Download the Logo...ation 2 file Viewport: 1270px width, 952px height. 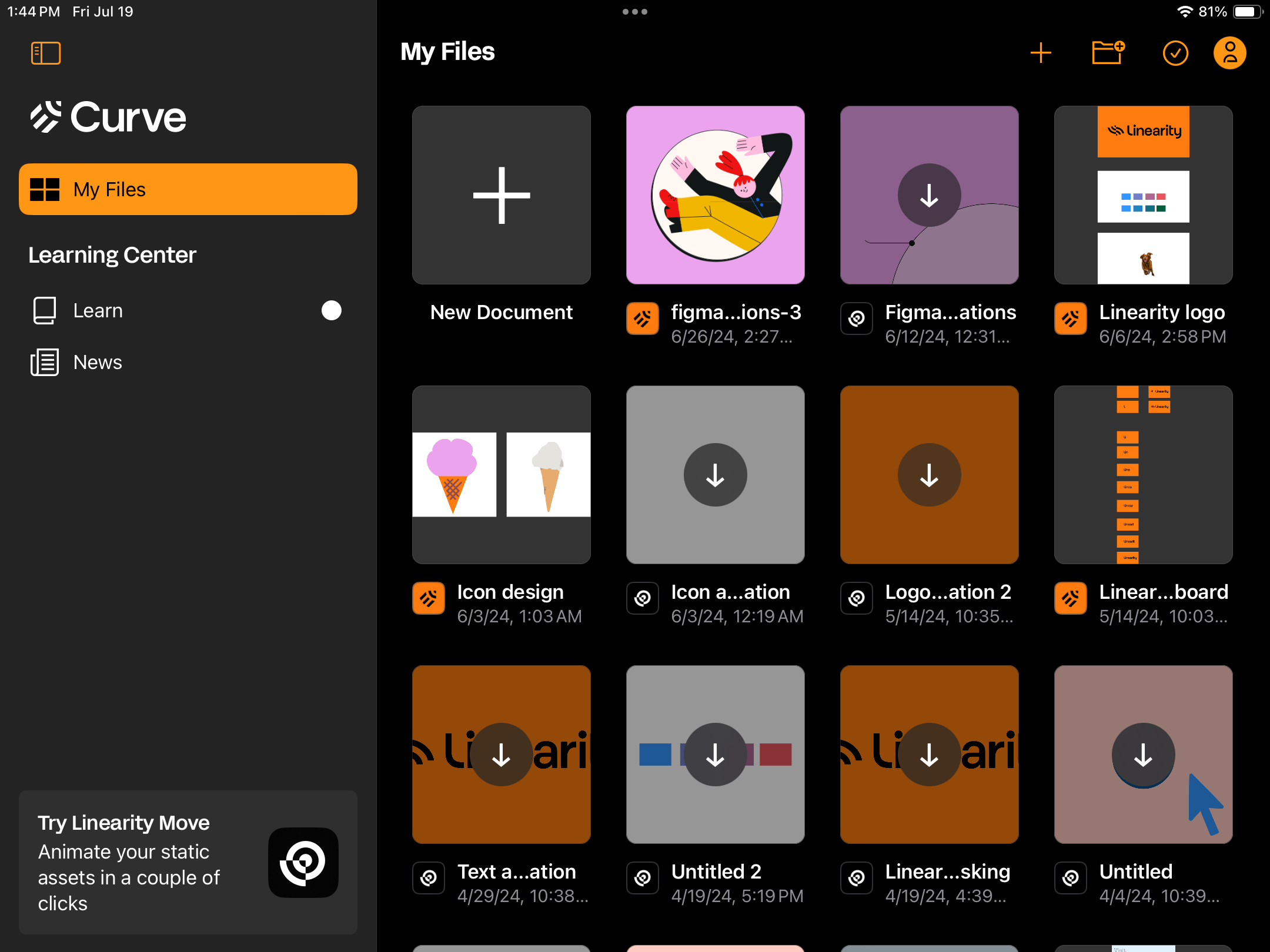tap(930, 475)
